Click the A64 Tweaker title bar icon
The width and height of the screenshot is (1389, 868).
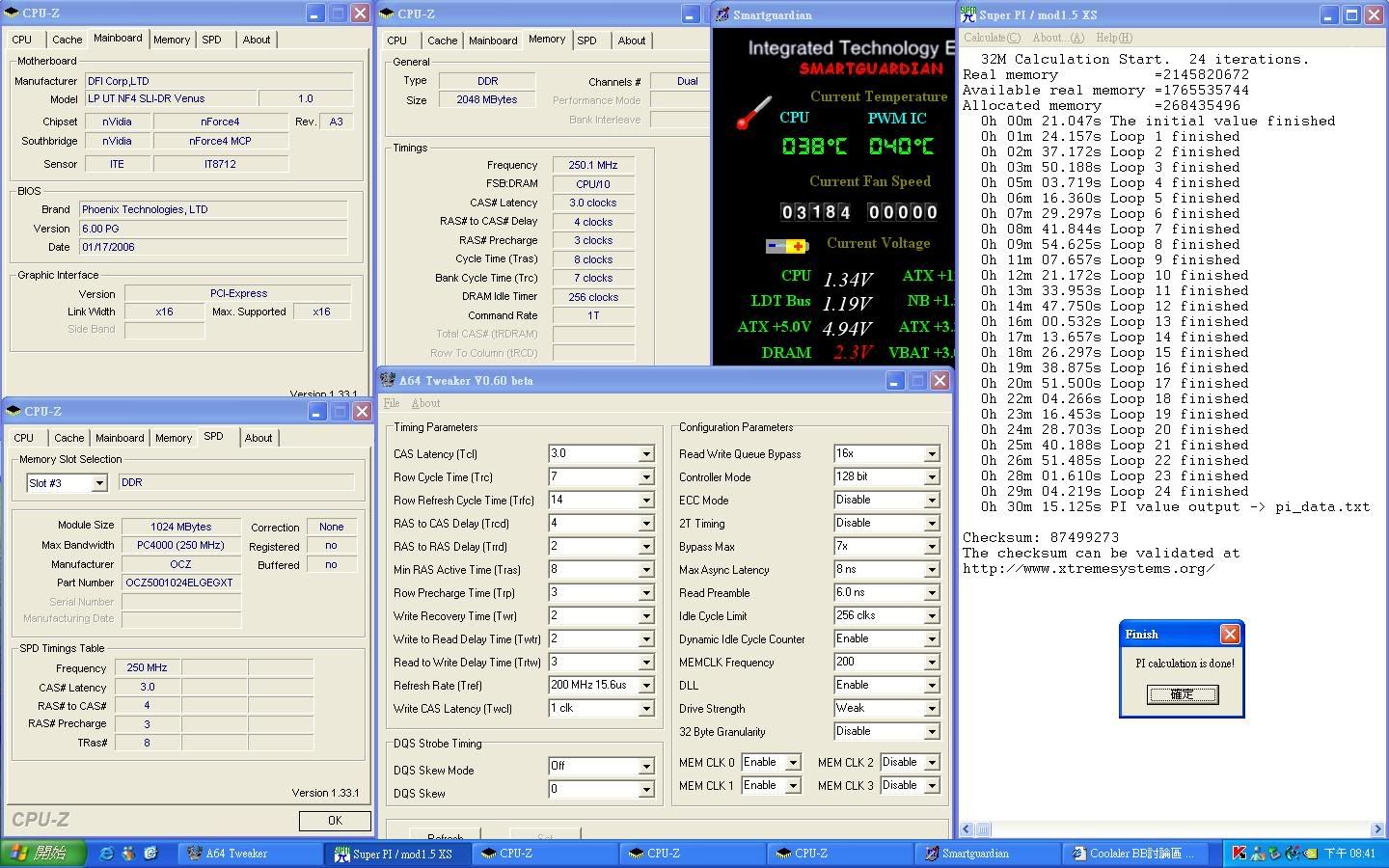point(388,380)
